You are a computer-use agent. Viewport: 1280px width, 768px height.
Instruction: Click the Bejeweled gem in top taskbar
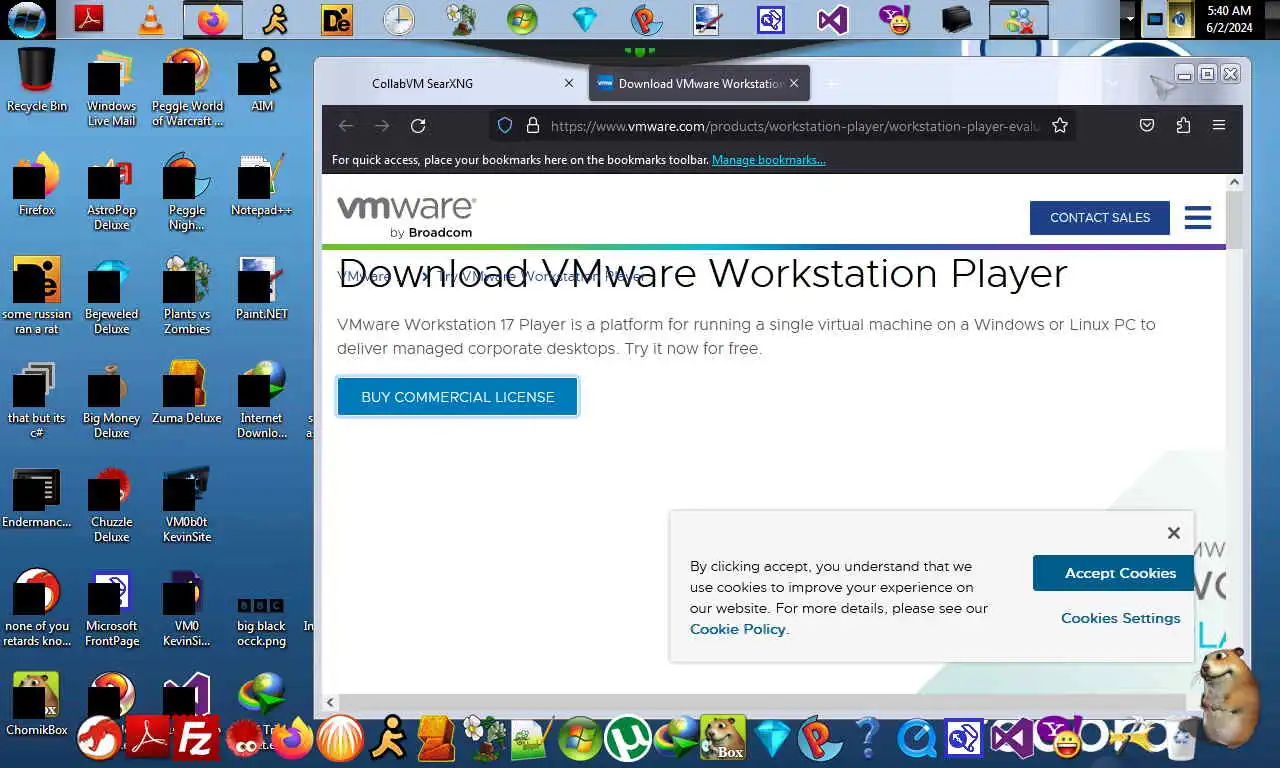[585, 19]
